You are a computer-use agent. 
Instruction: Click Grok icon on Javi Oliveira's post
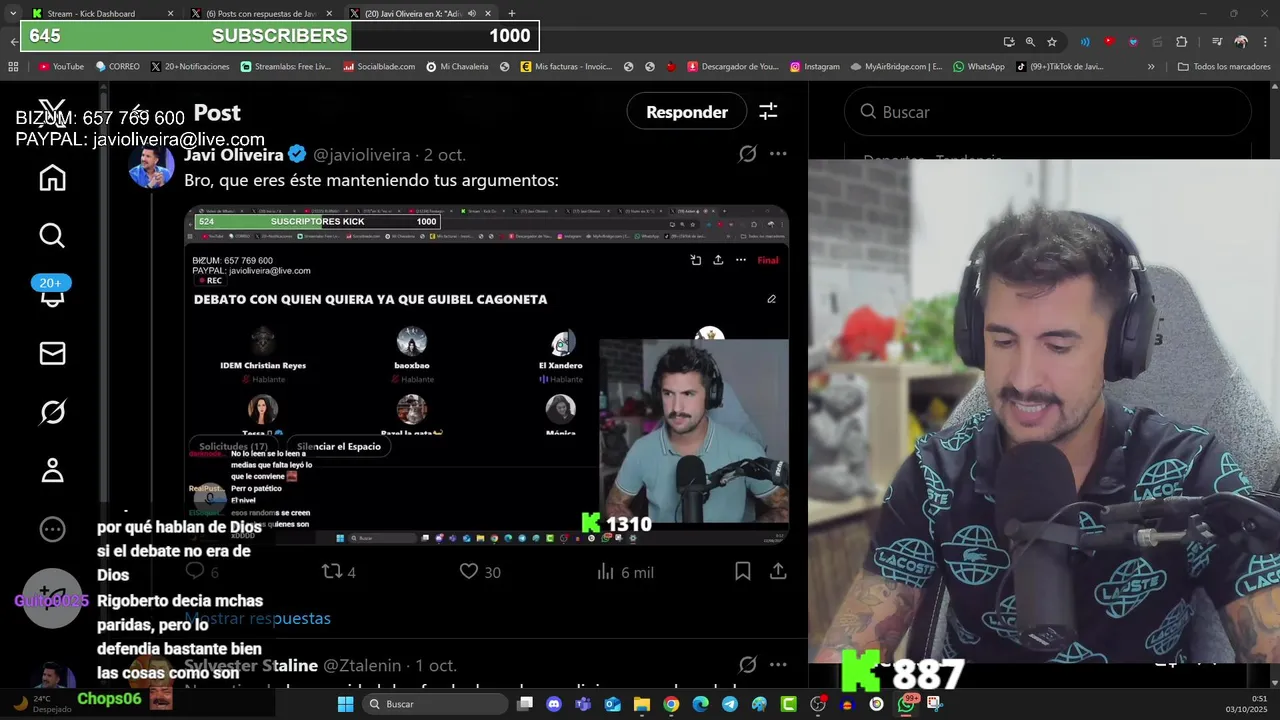pos(747,154)
